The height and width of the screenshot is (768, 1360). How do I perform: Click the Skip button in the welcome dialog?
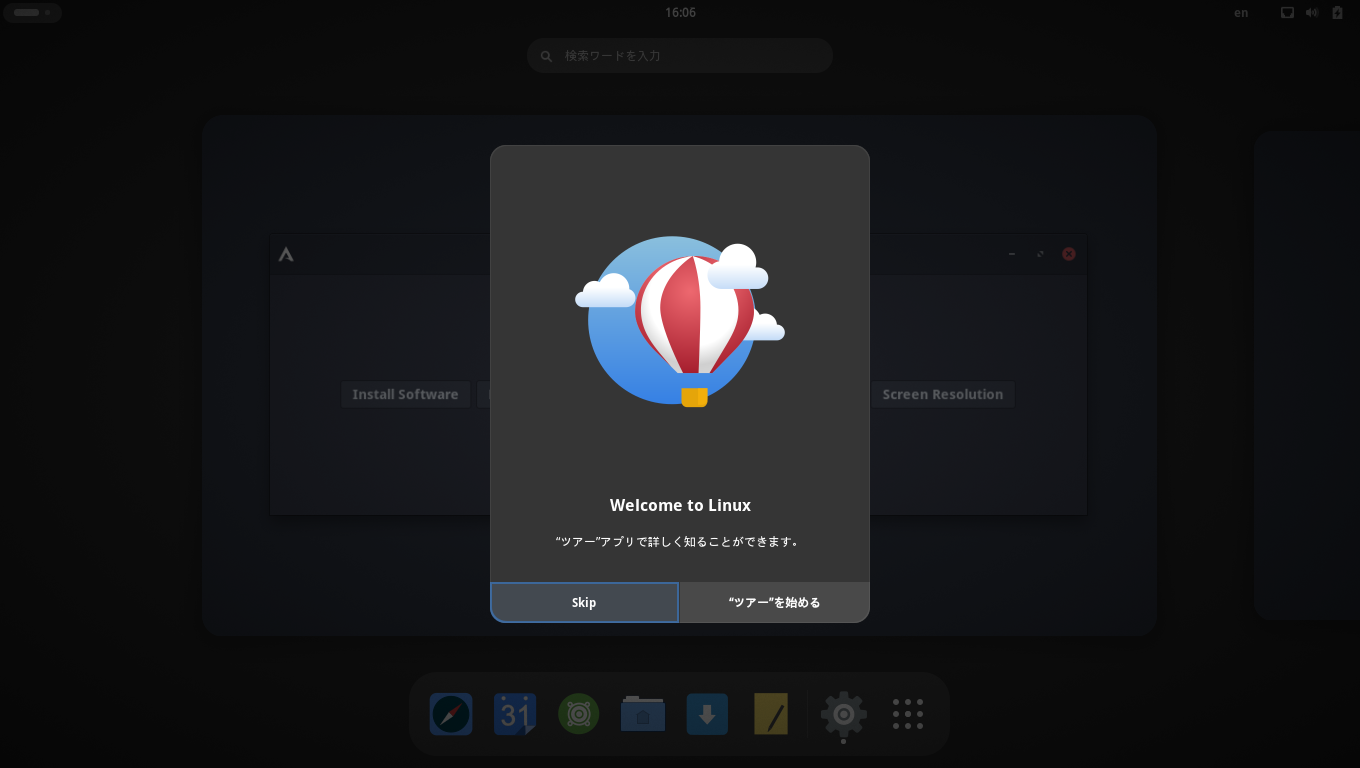584,602
